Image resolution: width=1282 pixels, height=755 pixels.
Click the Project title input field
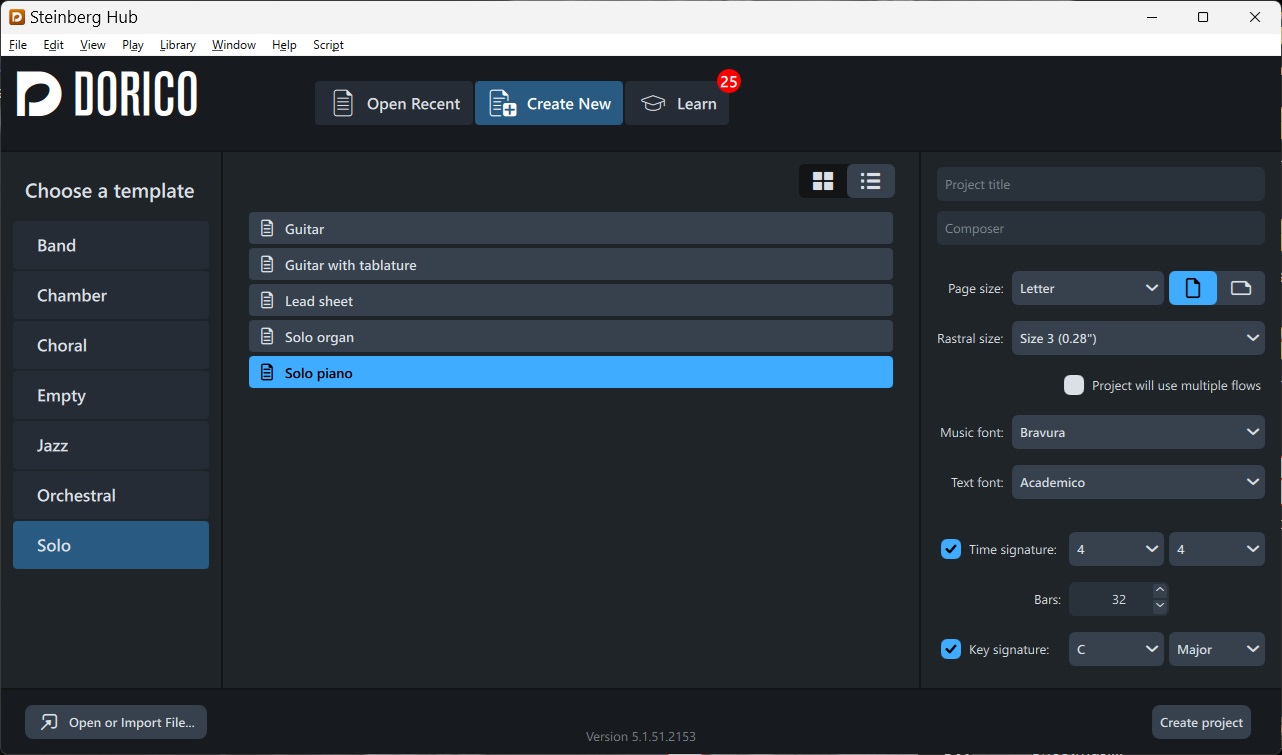1101,184
